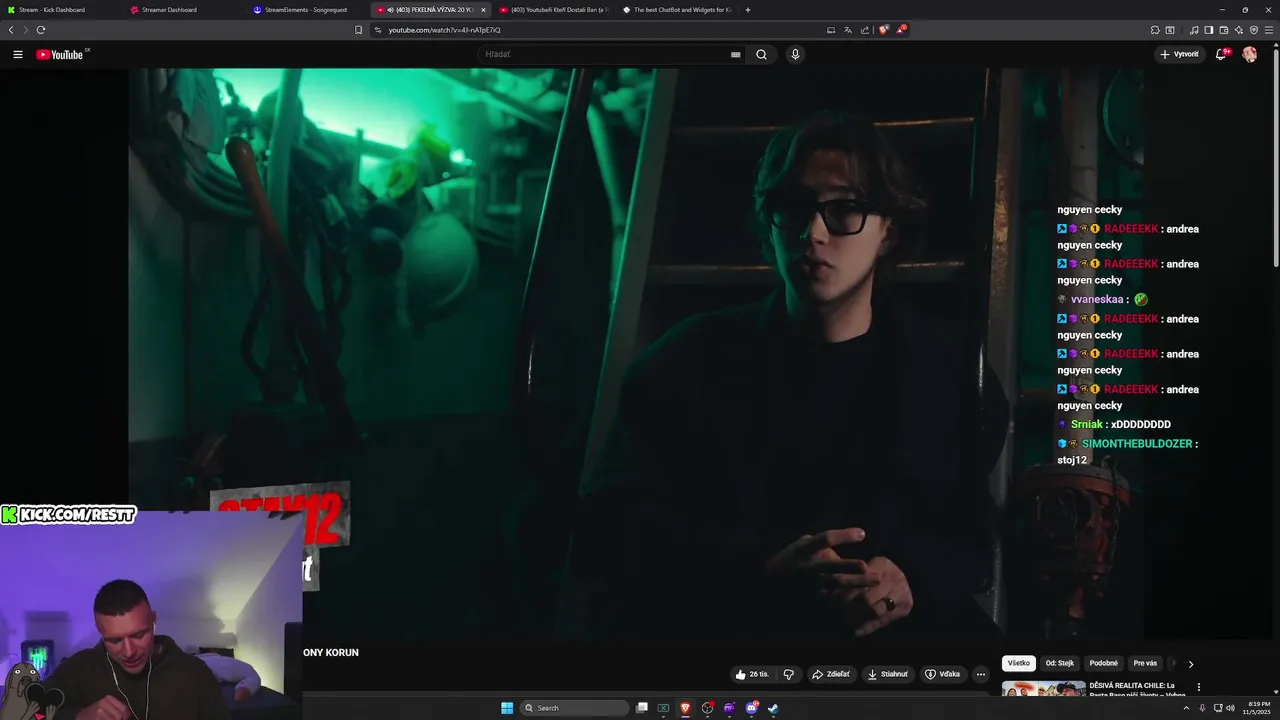This screenshot has height=720, width=1280.
Task: Share this page via address bar icon
Action: tap(864, 30)
